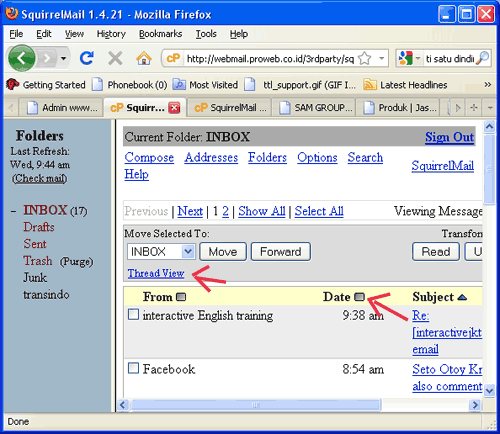Click the Thread View link
This screenshot has width=500, height=434.
[156, 273]
